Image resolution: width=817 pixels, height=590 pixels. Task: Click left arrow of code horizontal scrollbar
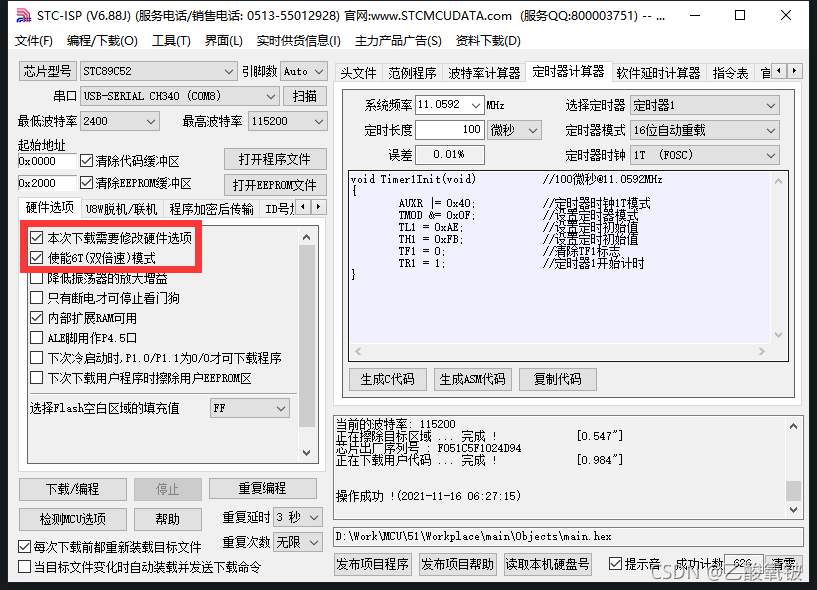click(358, 351)
